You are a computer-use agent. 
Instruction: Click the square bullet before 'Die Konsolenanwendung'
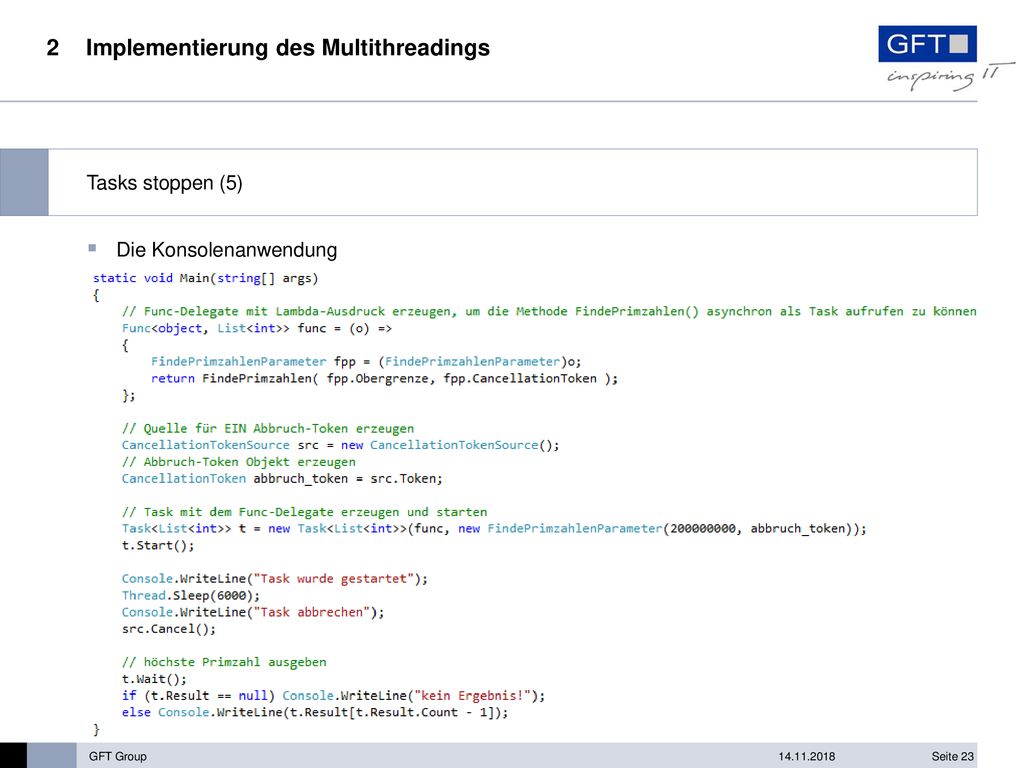click(x=92, y=248)
